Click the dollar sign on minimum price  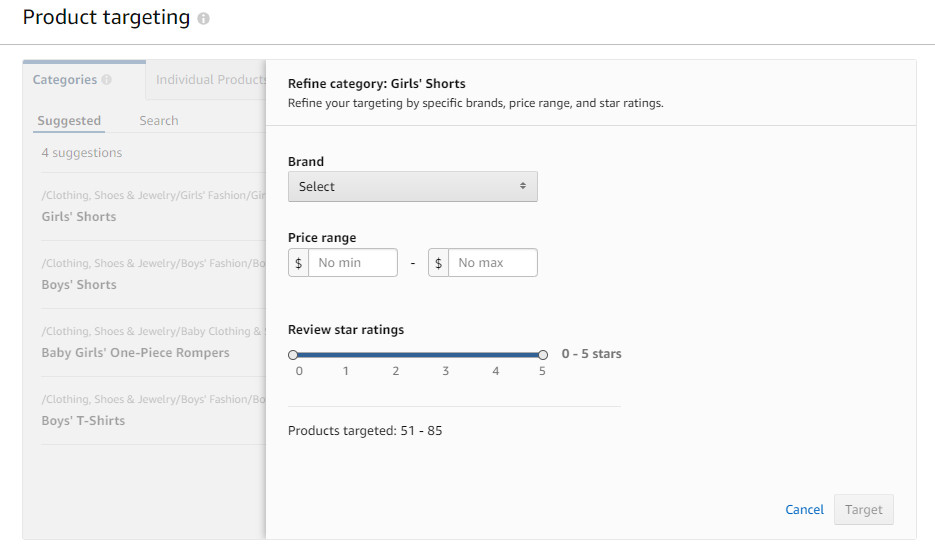pos(298,263)
